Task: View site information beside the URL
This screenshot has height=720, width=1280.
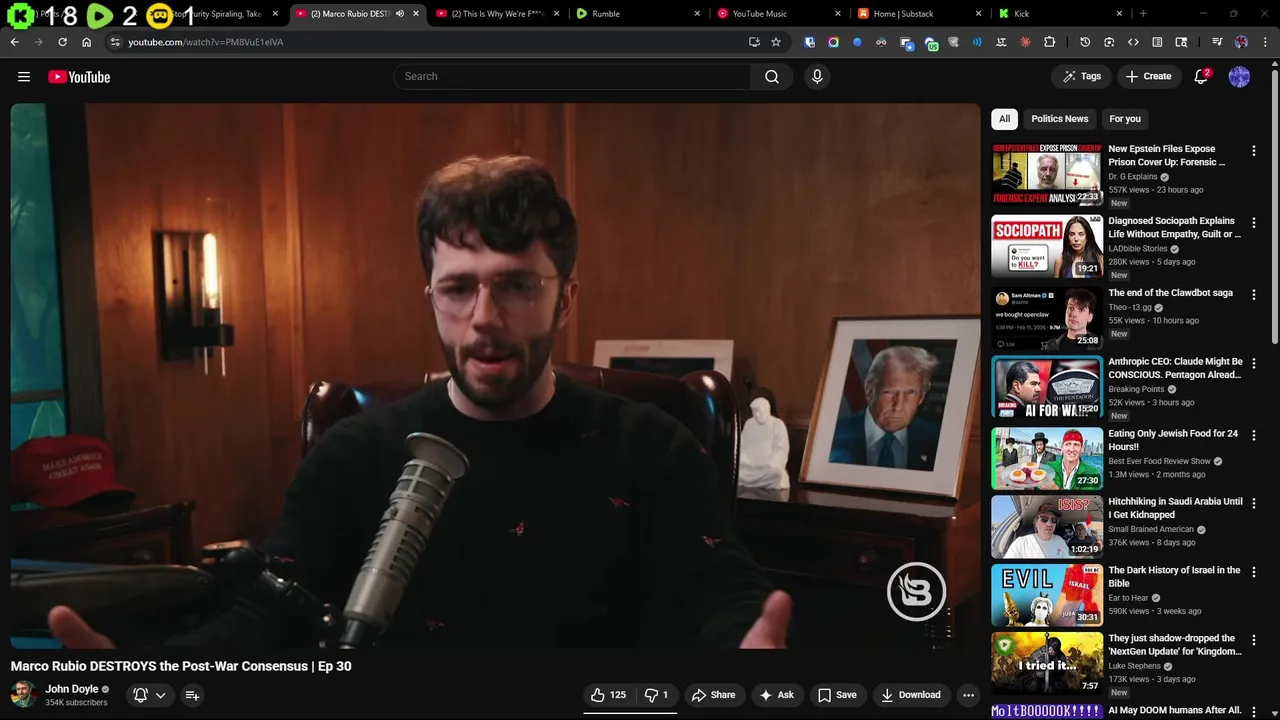Action: (115, 42)
